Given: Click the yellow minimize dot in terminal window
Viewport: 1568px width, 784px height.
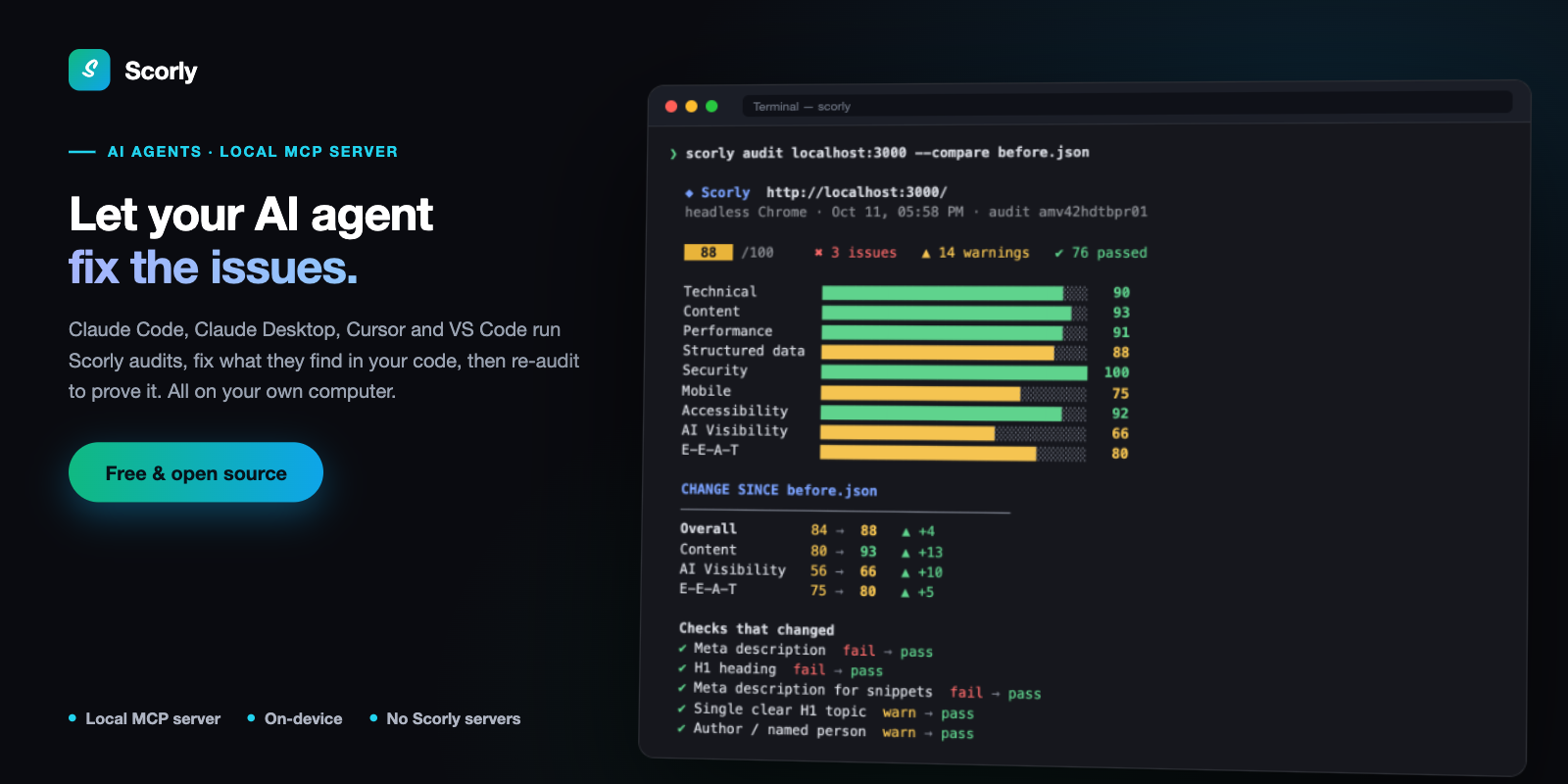Looking at the screenshot, I should (692, 106).
